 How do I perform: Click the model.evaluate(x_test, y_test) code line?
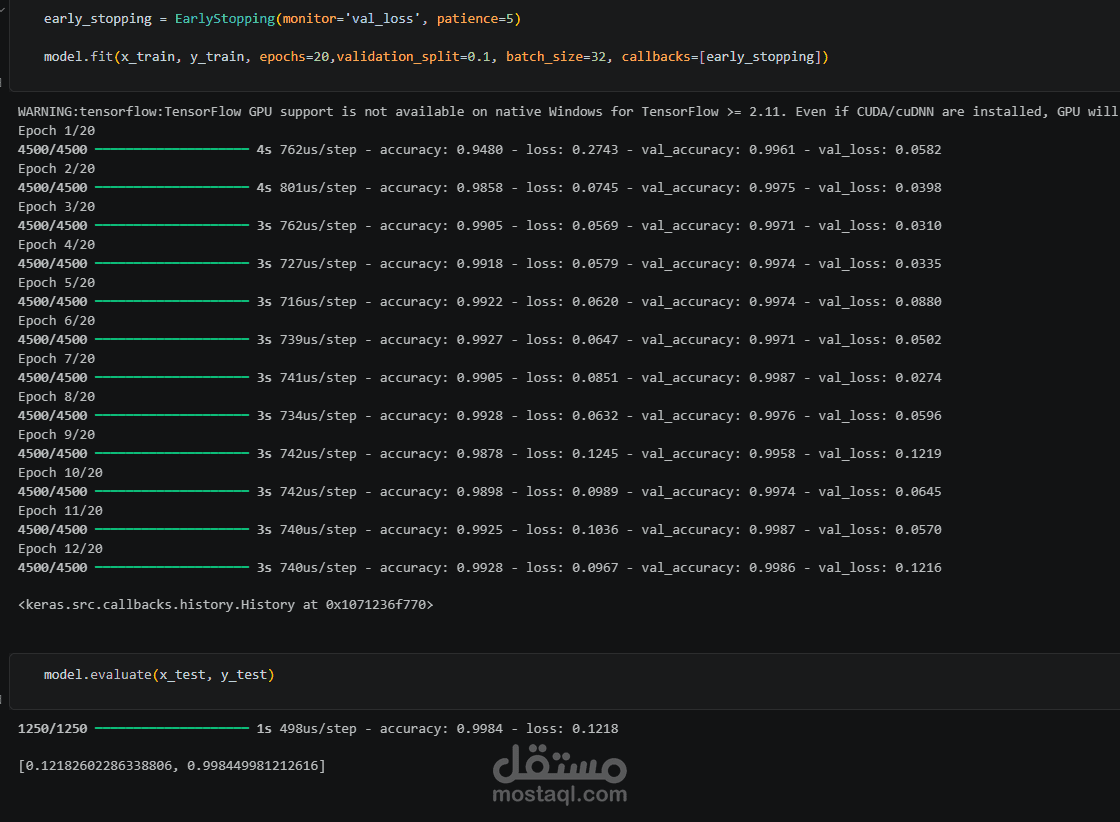(159, 675)
